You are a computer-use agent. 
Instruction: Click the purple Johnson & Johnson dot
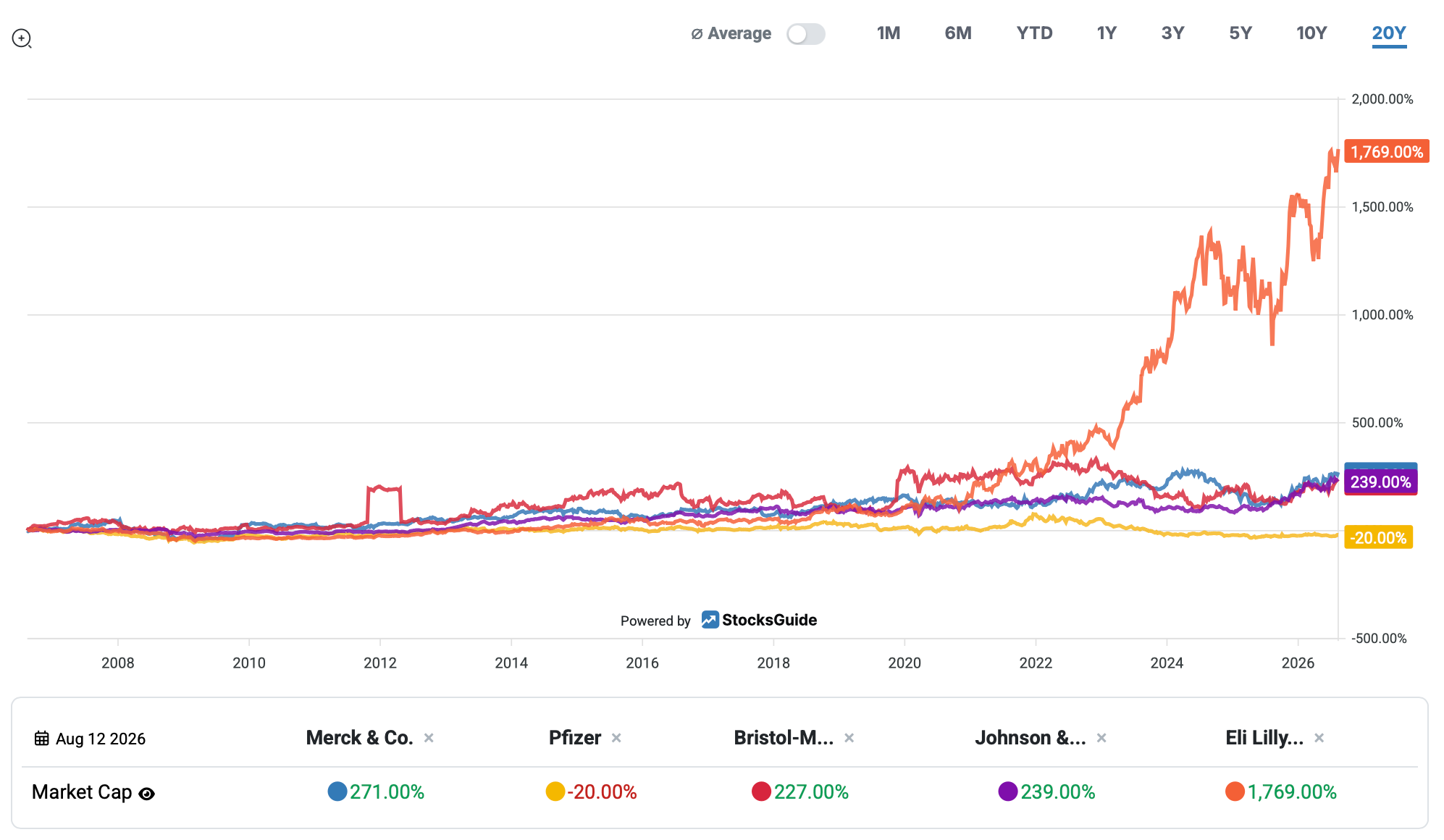click(x=1008, y=791)
